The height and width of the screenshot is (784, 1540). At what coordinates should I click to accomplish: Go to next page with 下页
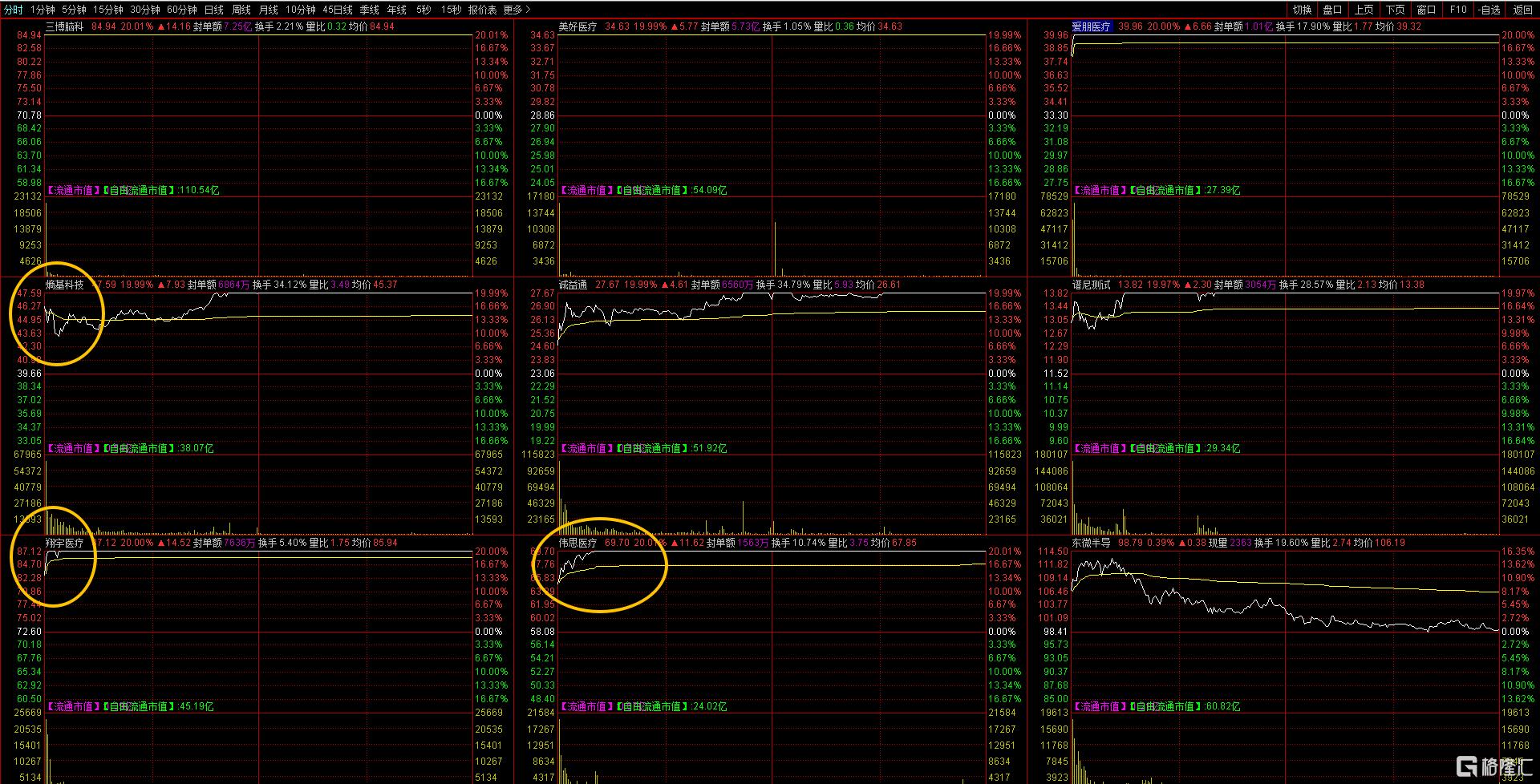1396,10
